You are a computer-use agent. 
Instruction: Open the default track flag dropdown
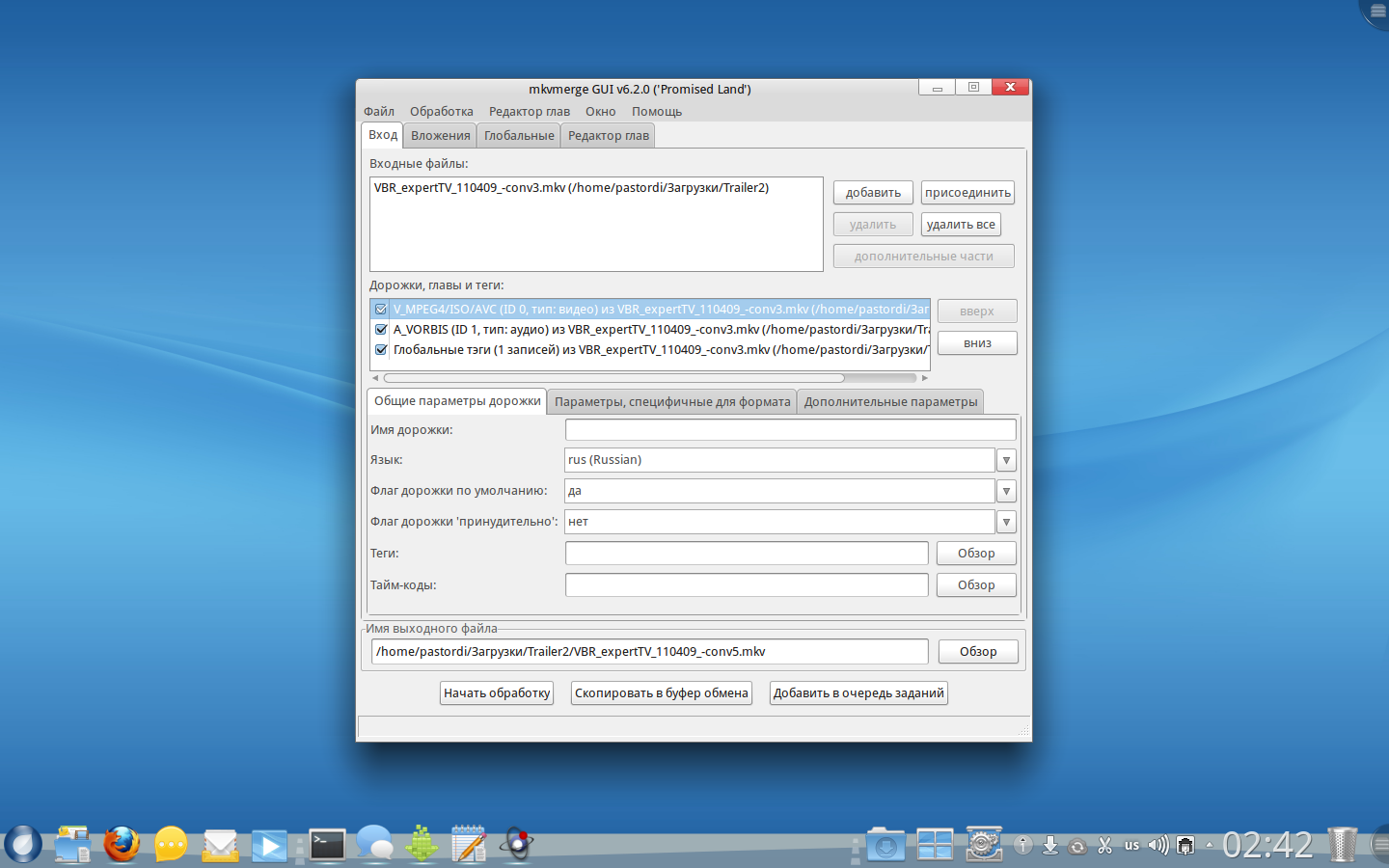click(x=1006, y=492)
